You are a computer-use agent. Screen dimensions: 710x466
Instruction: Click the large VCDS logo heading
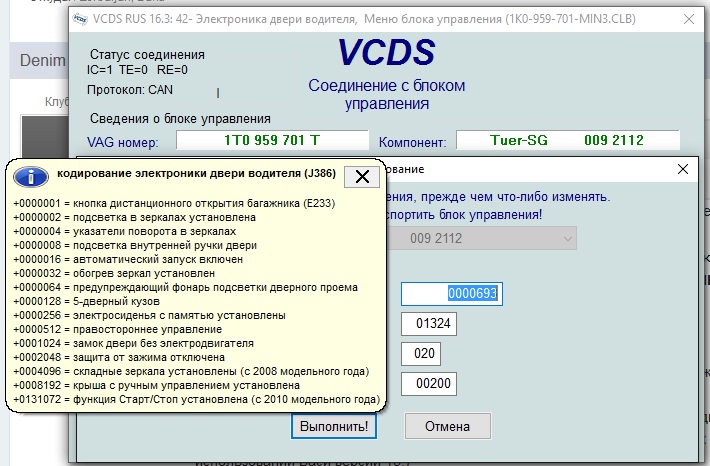click(386, 52)
